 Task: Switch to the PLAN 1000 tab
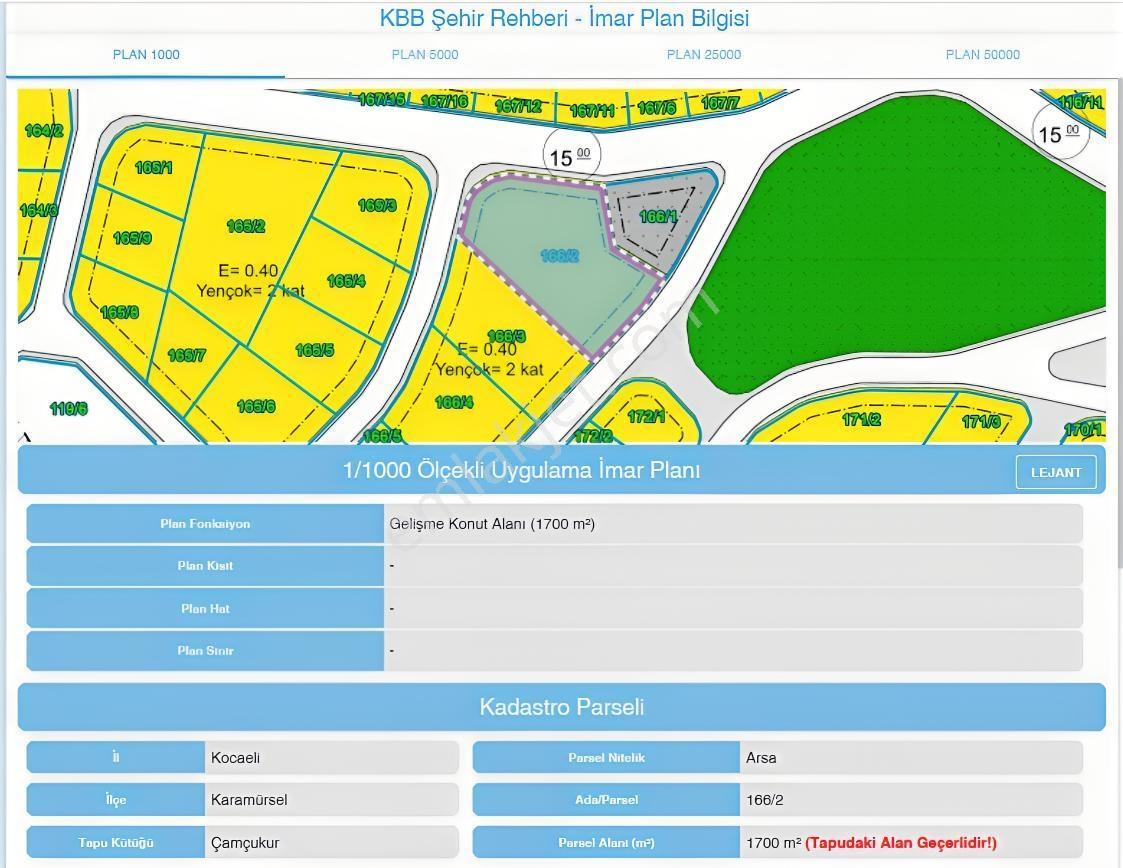[x=146, y=54]
